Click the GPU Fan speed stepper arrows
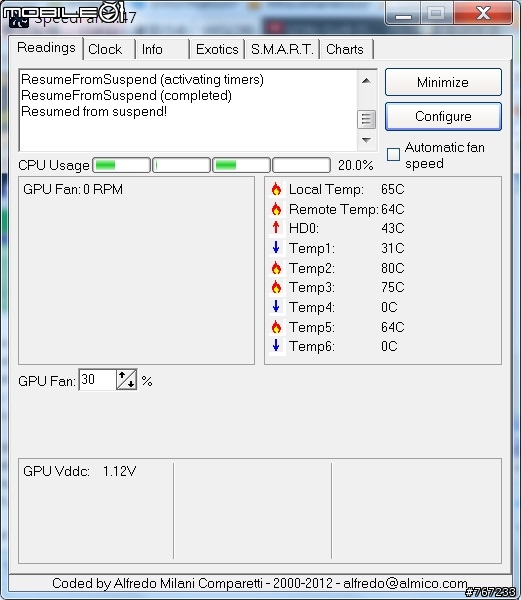Viewport: 521px width, 600px height. pyautogui.click(x=127, y=380)
